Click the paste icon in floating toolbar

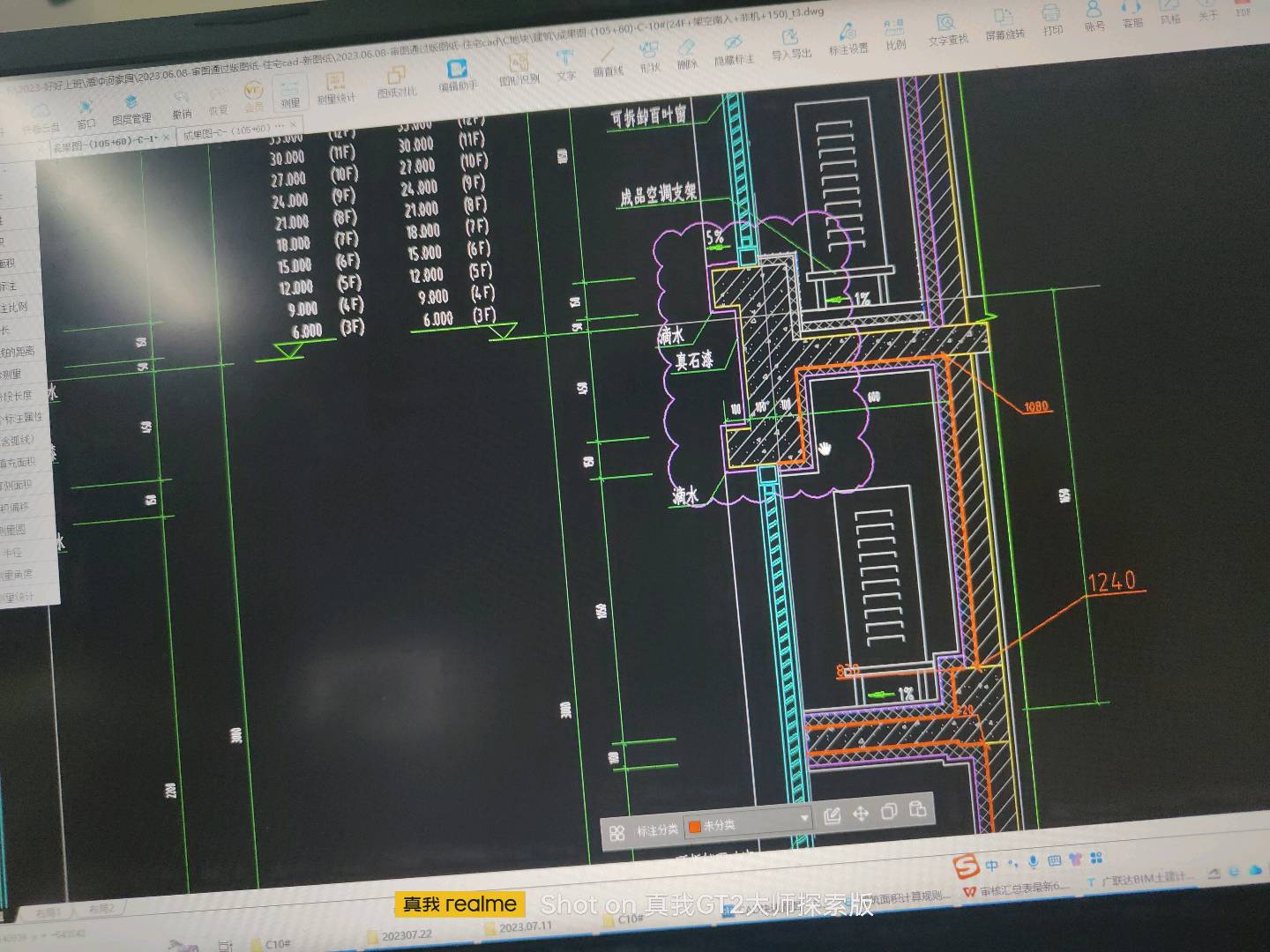click(x=917, y=807)
